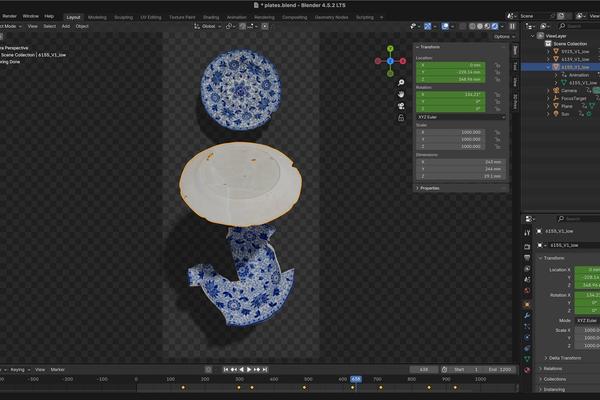The width and height of the screenshot is (600, 400).
Task: Open the shading options dropdown arrow
Action: (x=502, y=26)
